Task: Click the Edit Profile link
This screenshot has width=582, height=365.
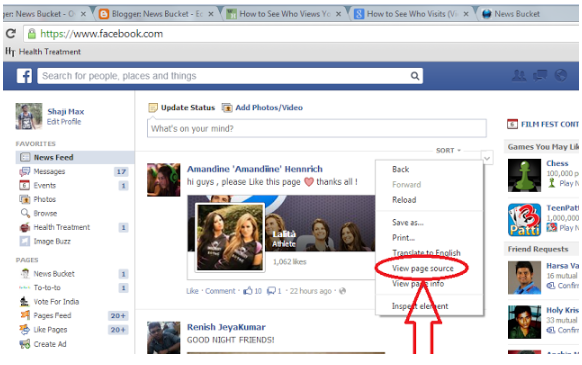Action: (x=64, y=122)
